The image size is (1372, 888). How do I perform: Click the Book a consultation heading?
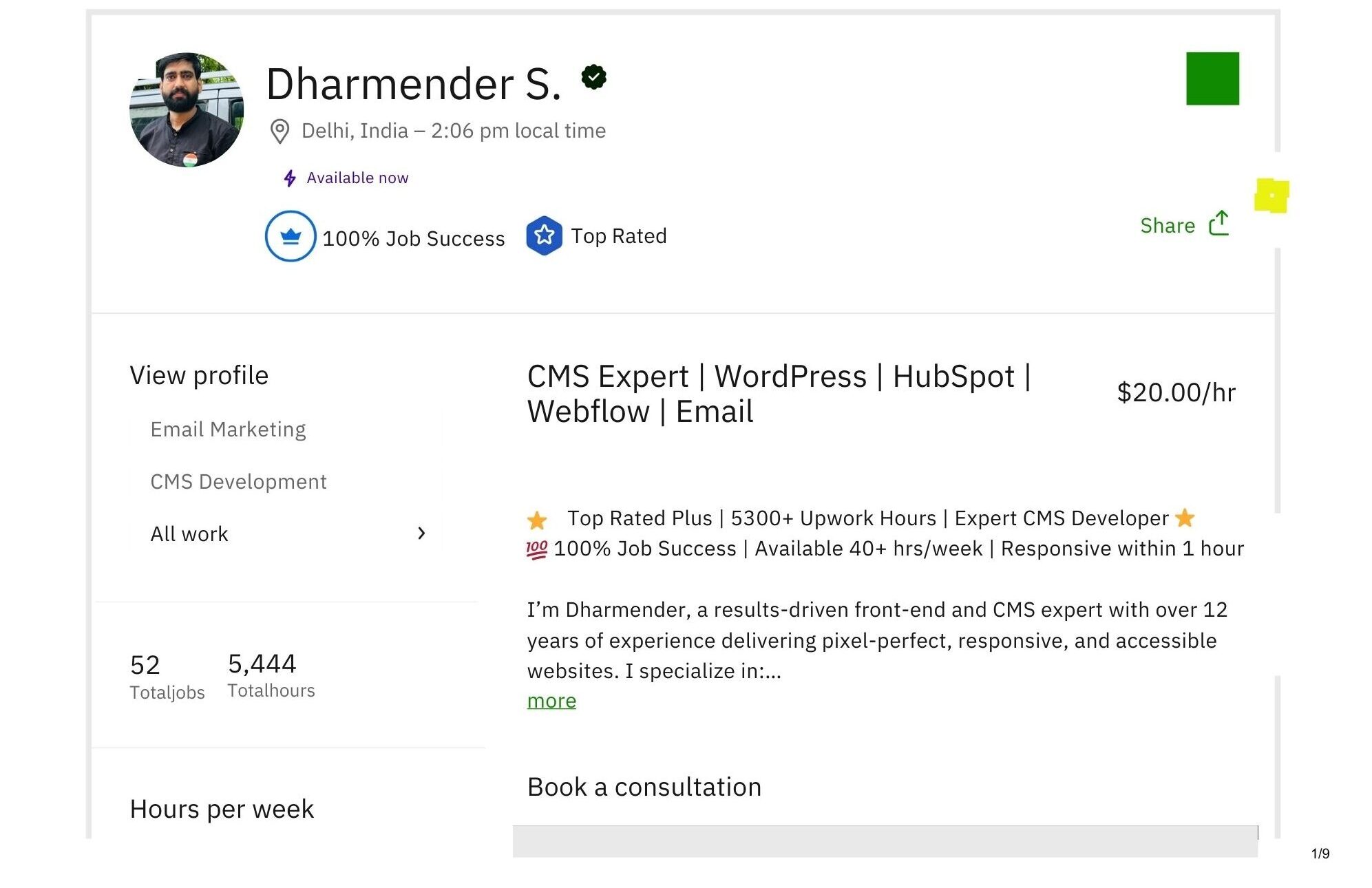pos(644,787)
